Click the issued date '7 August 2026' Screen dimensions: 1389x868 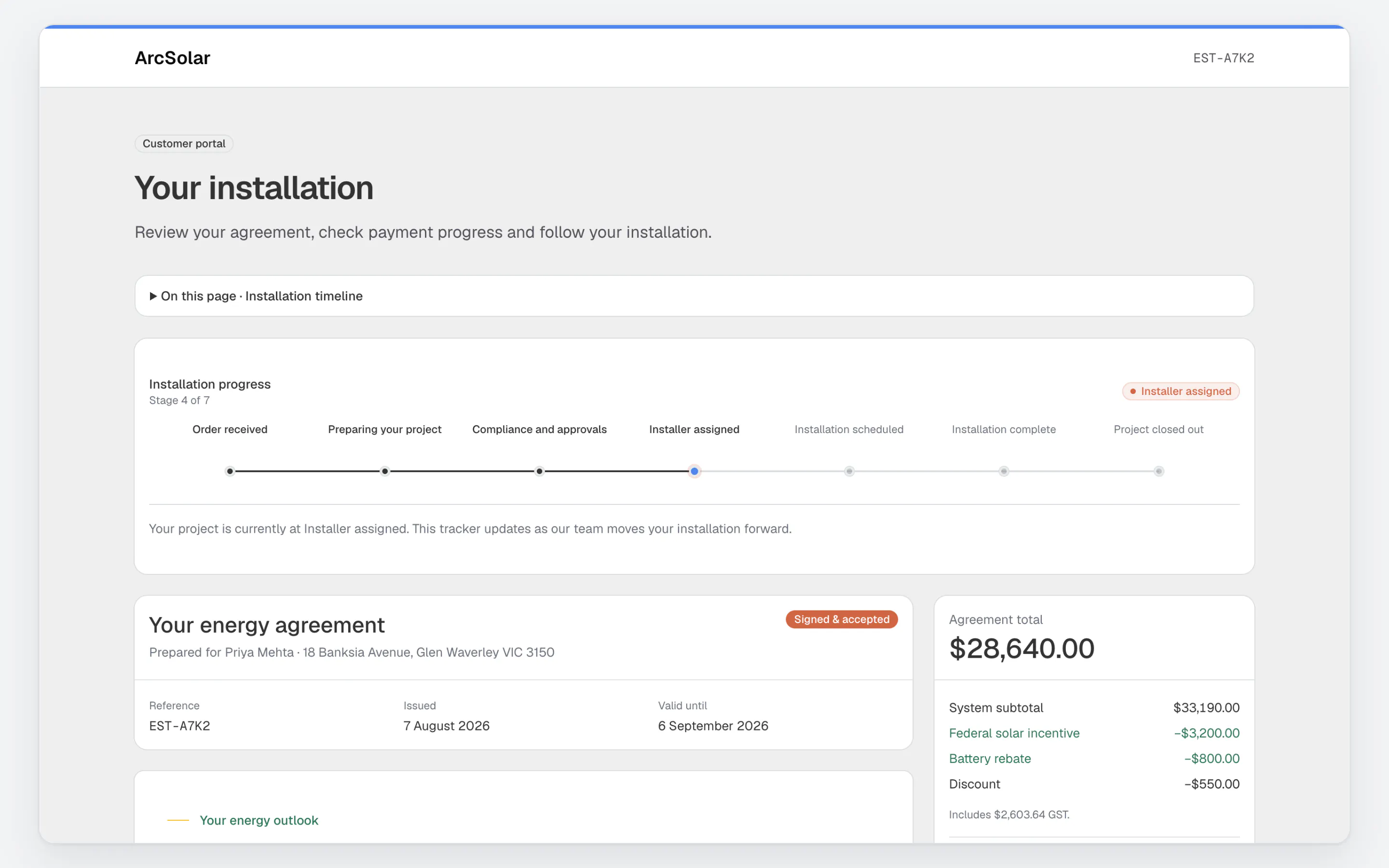[x=447, y=726]
